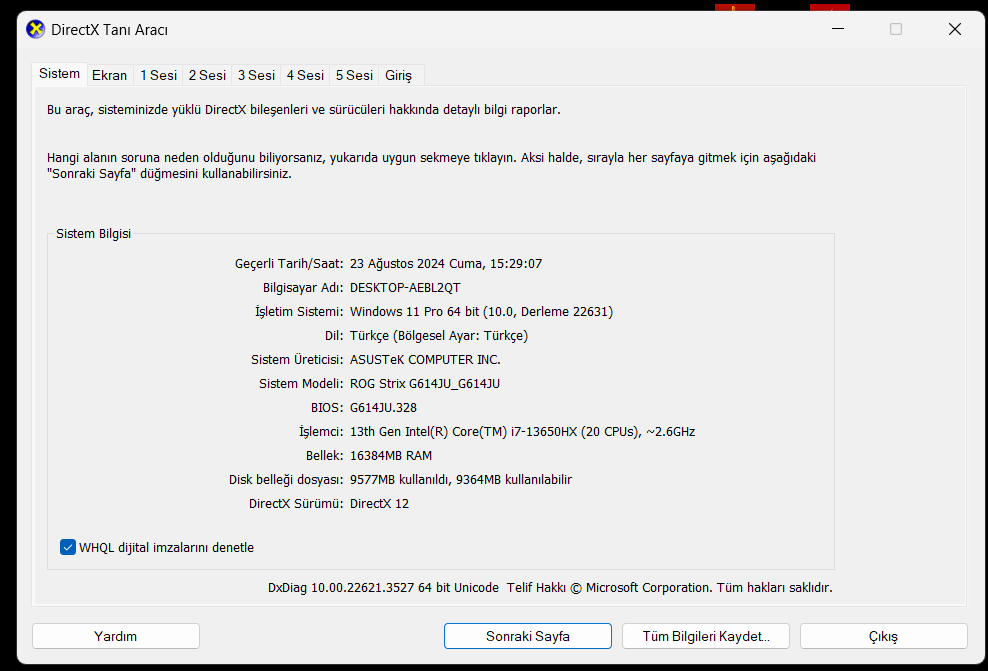Open the 2 Sesi tab
The height and width of the screenshot is (671, 988).
tap(207, 76)
